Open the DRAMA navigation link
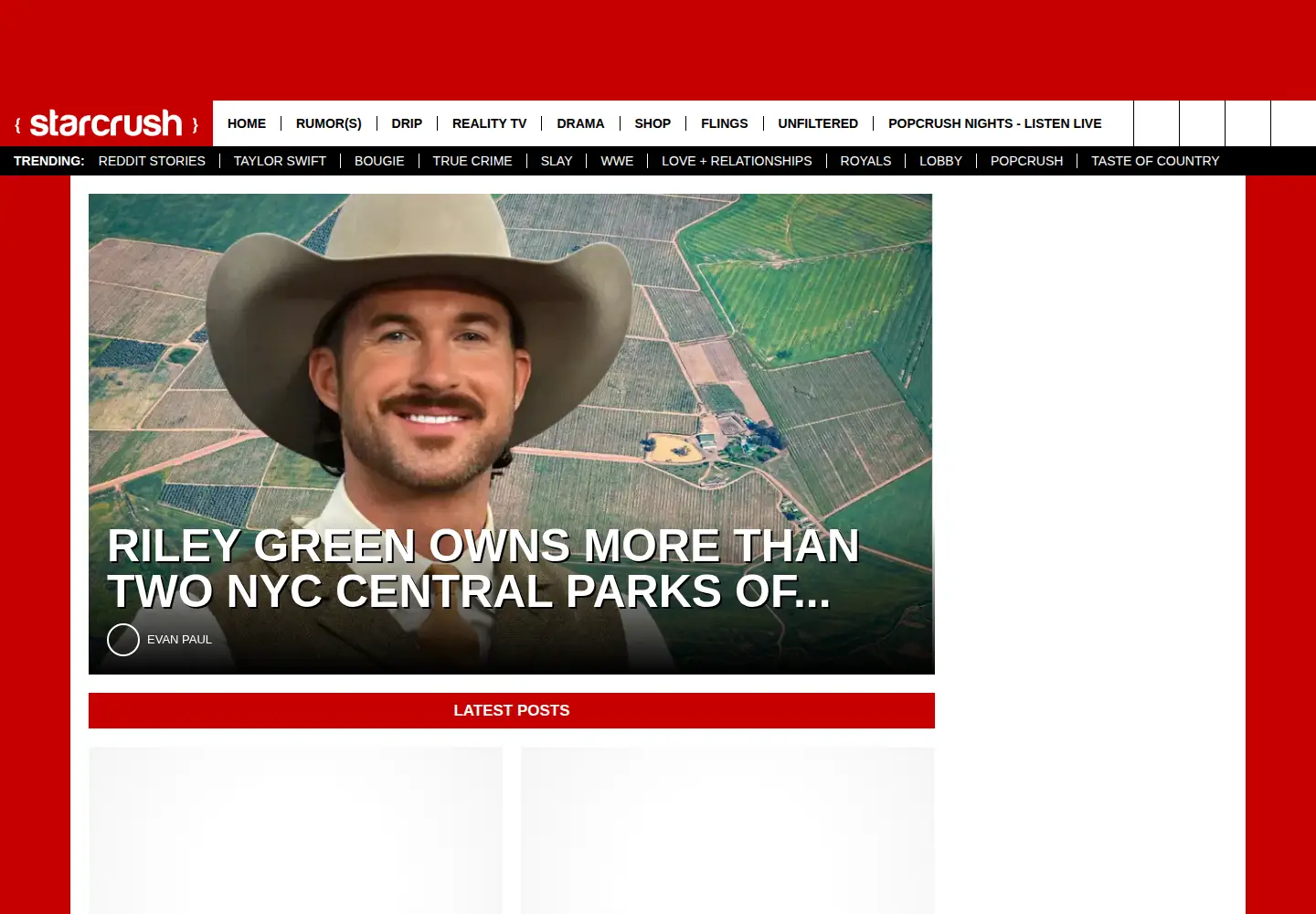This screenshot has height=914, width=1316. point(580,123)
